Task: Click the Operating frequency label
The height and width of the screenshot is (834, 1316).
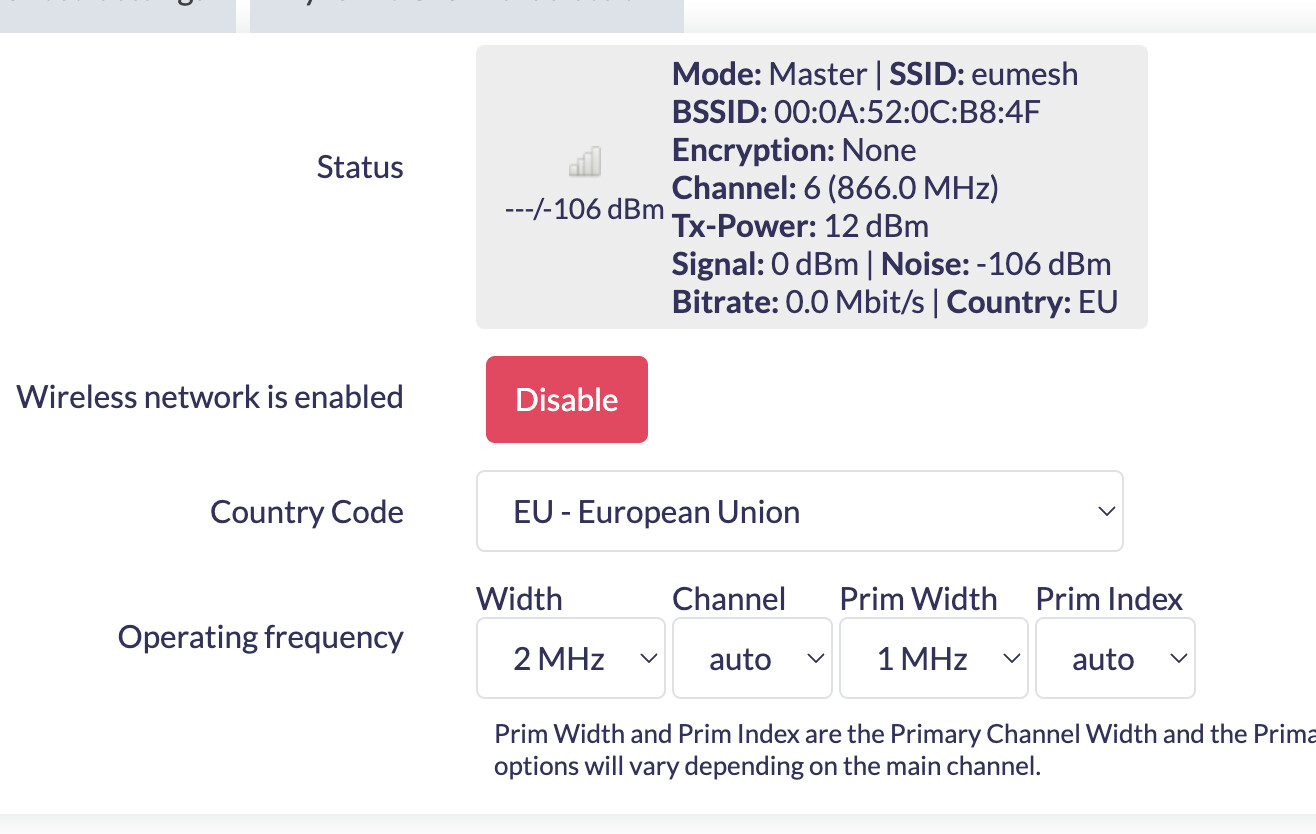Action: pyautogui.click(x=260, y=637)
